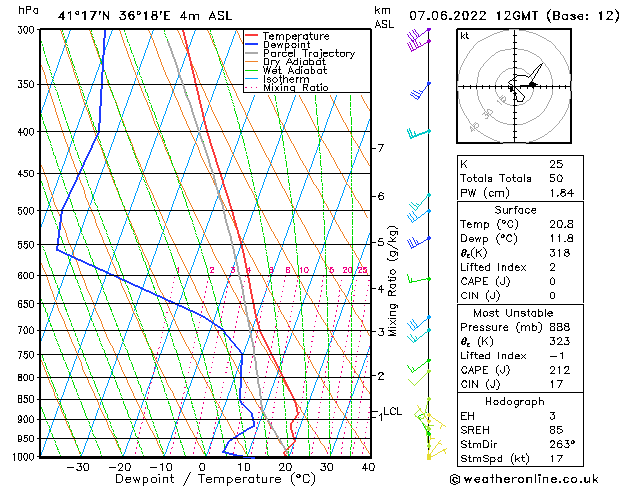Click the "km ASL" altitude axis label
Image resolution: width=629 pixels, height=486 pixels.
[x=384, y=17]
